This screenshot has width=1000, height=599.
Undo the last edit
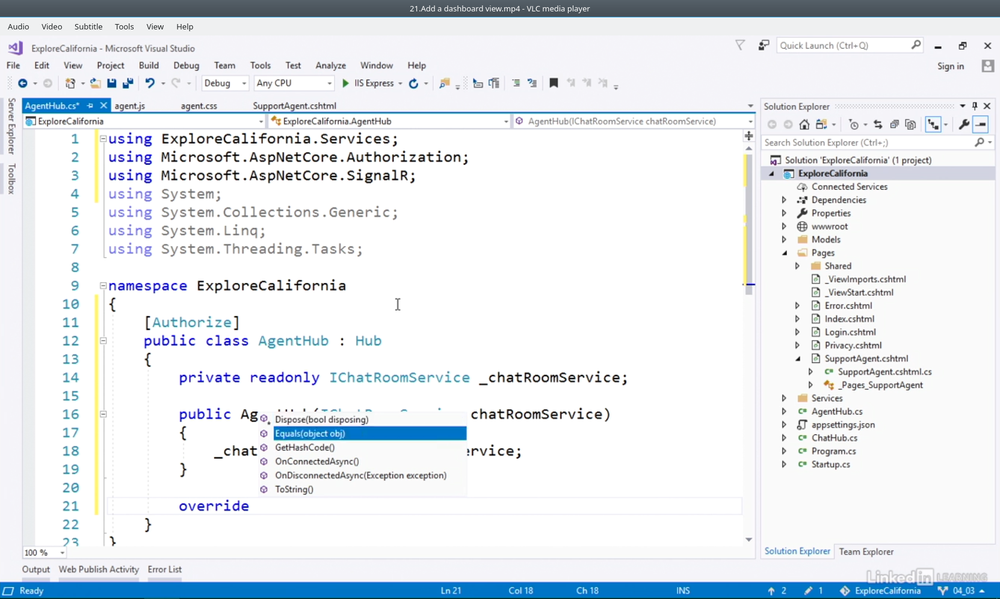coord(150,84)
